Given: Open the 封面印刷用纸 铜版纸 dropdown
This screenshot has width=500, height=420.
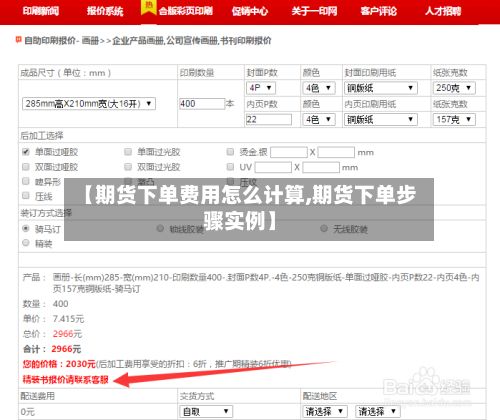Looking at the screenshot, I should click(x=381, y=88).
